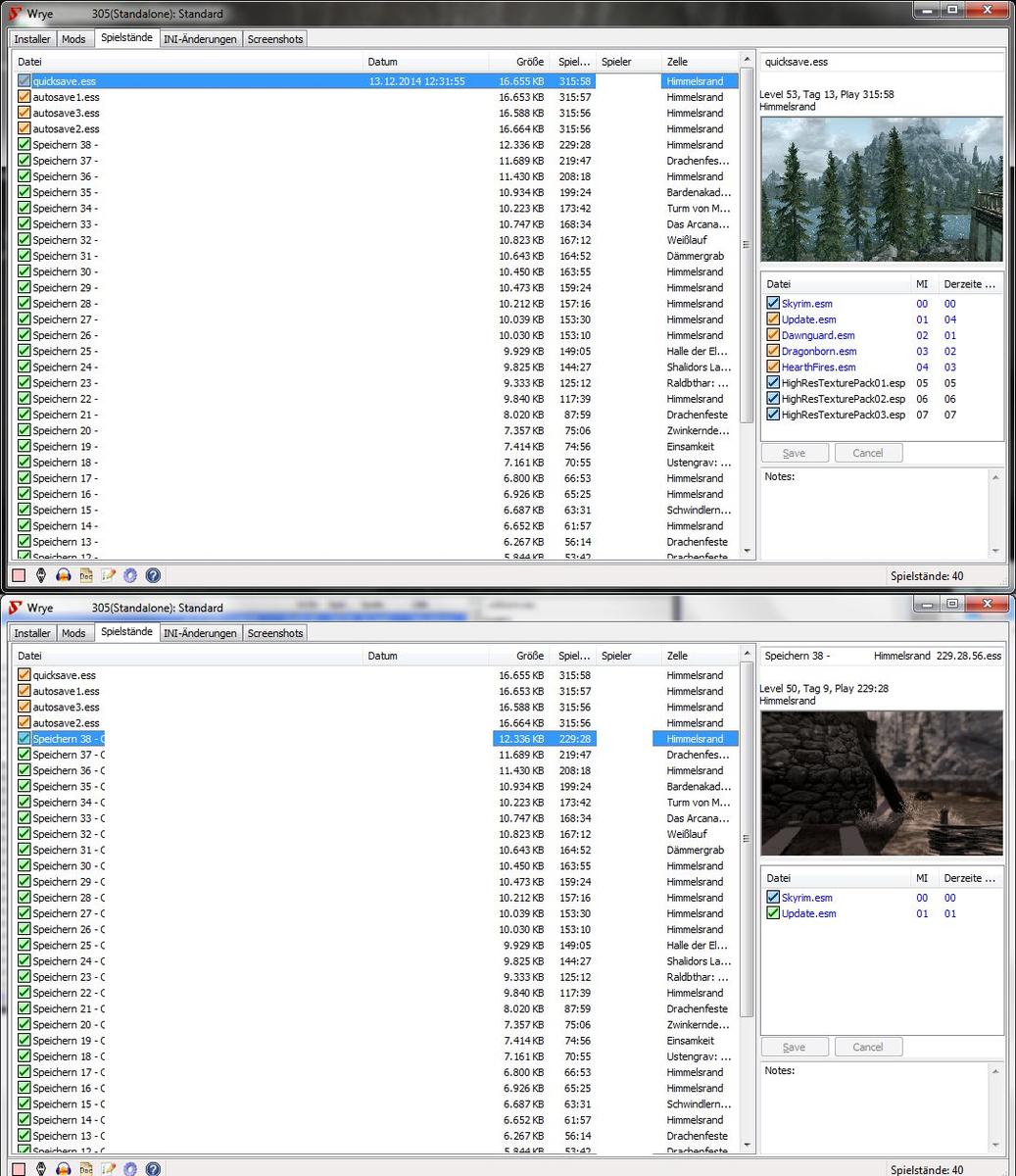The width and height of the screenshot is (1016, 1176).
Task: Click the blue help icon in the top window
Action: click(153, 576)
